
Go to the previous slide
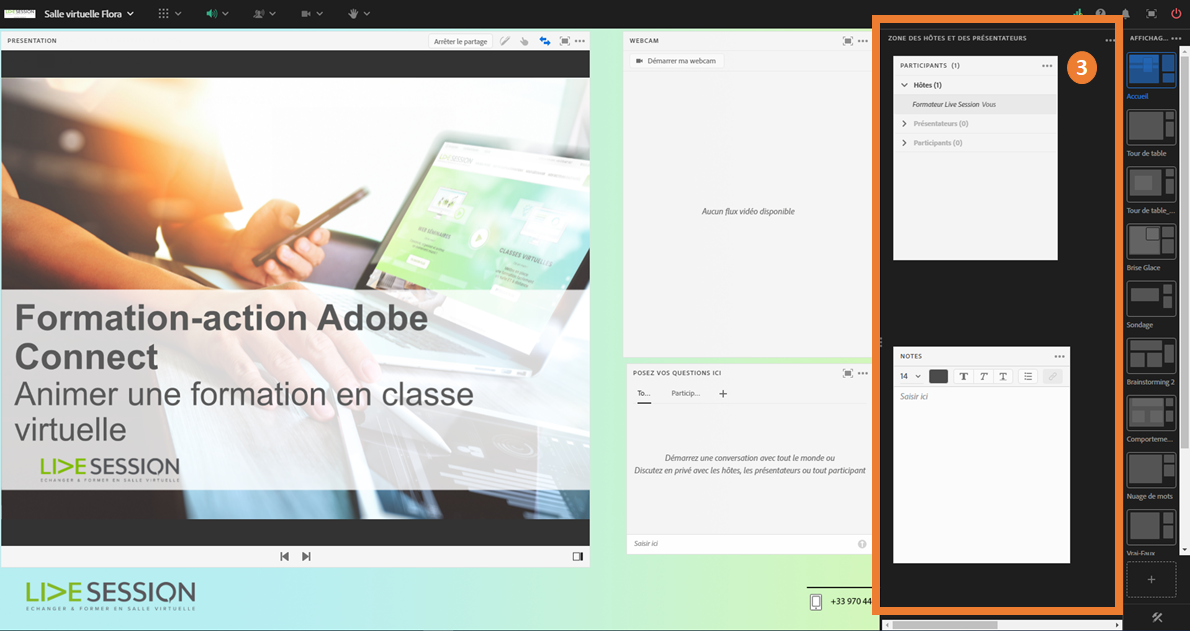click(x=285, y=557)
